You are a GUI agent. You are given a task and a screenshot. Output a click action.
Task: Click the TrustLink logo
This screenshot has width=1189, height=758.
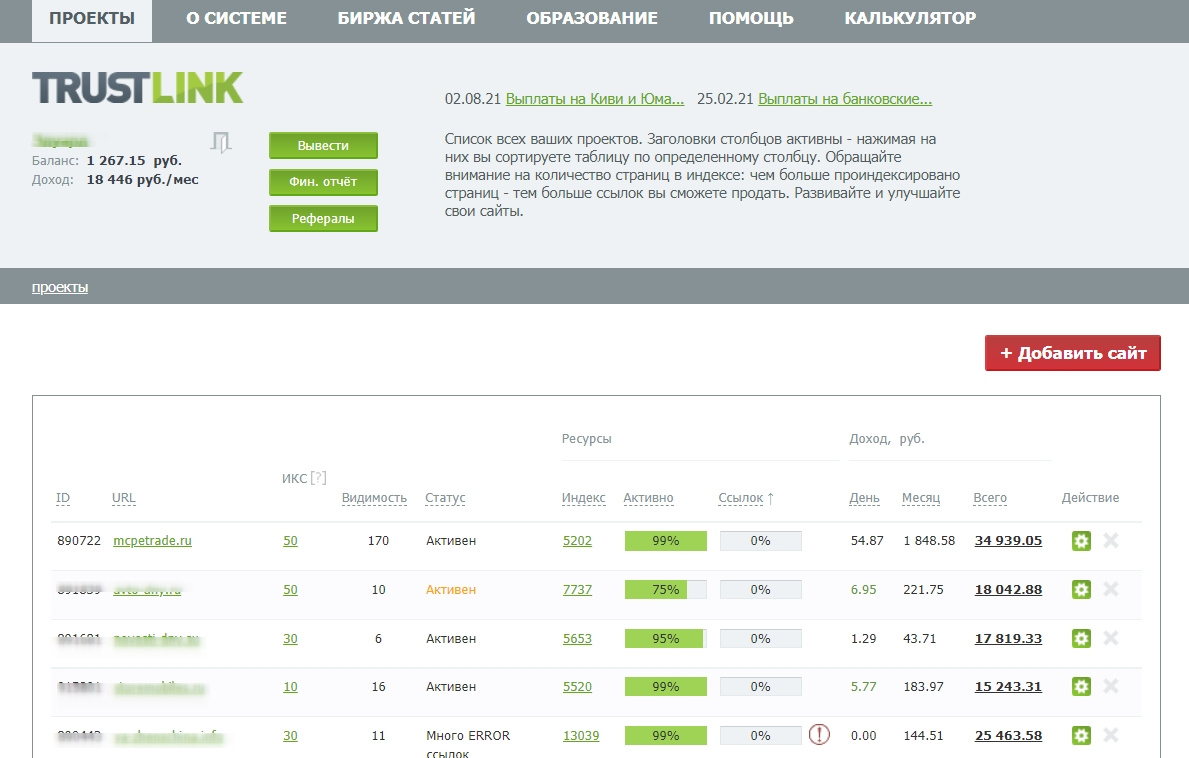137,88
